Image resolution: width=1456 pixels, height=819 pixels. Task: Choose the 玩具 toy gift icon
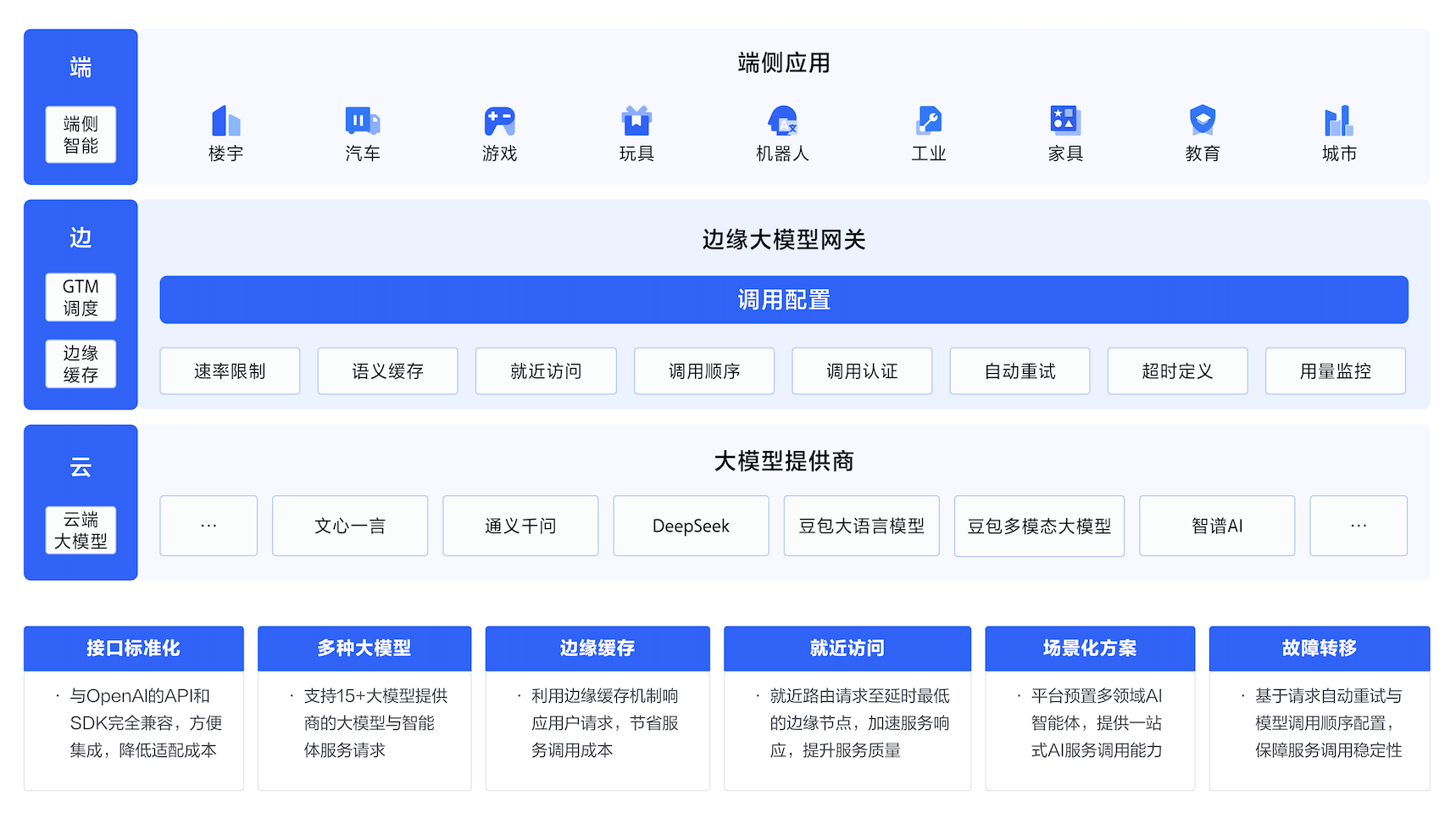click(636, 120)
